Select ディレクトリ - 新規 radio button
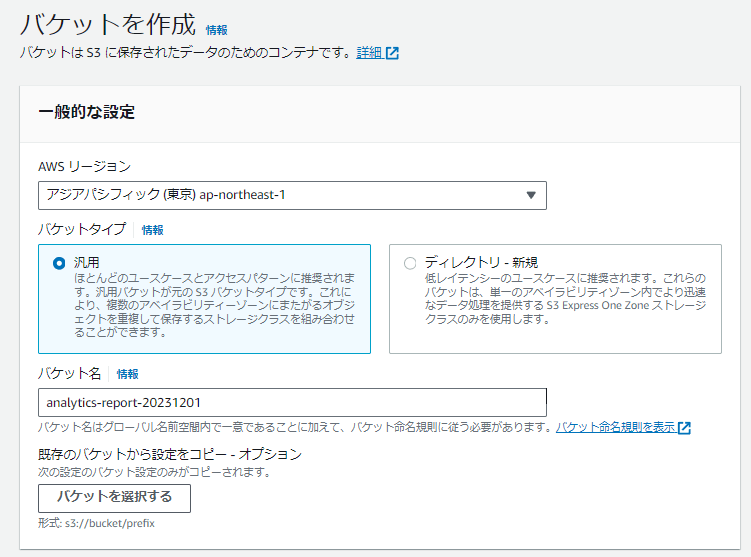The height and width of the screenshot is (557, 751). [x=410, y=263]
